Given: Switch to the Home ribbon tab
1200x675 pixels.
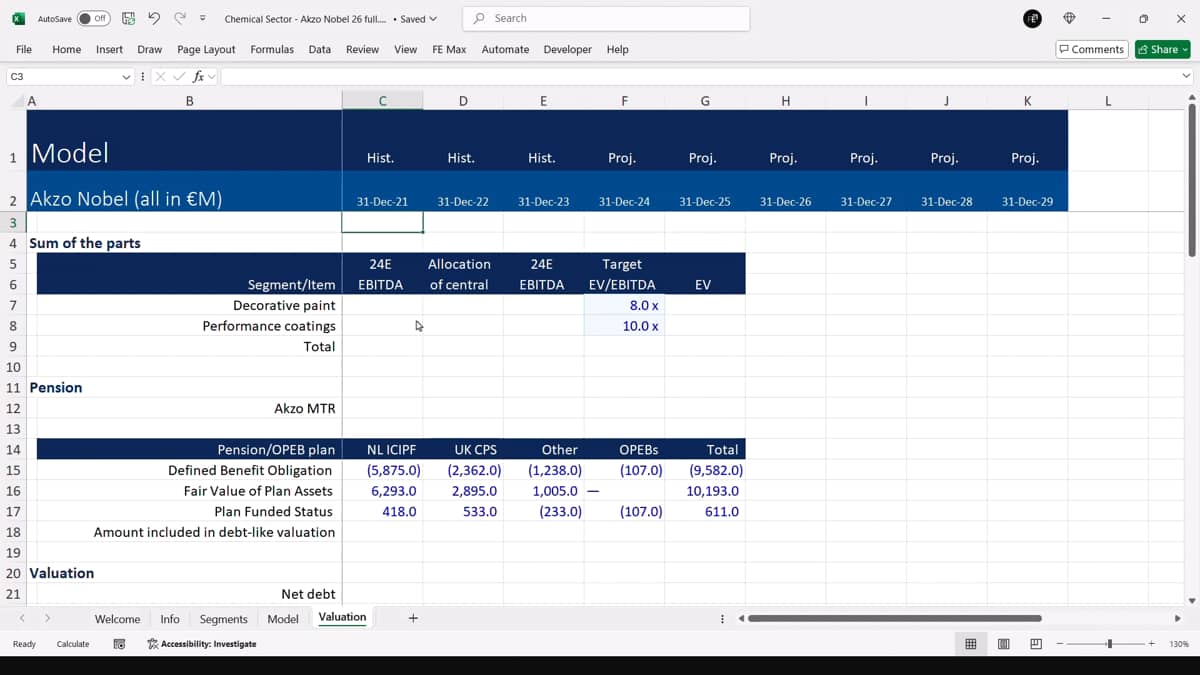Looking at the screenshot, I should pyautogui.click(x=66, y=49).
